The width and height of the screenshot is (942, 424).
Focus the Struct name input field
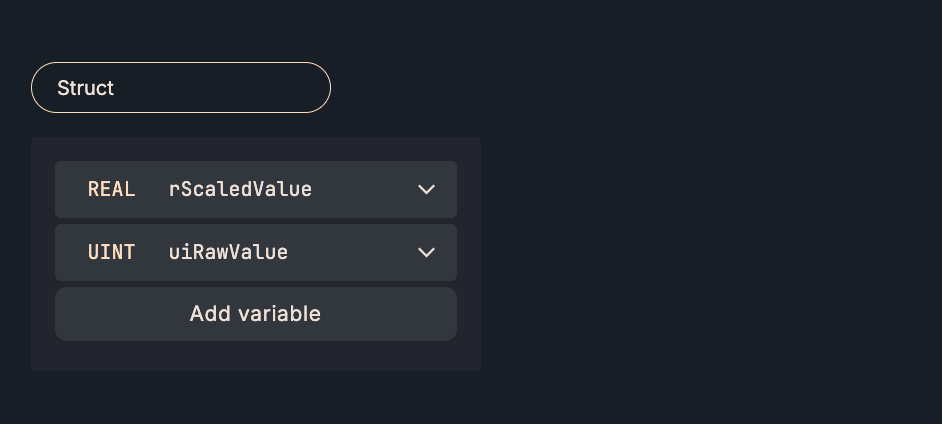point(181,88)
